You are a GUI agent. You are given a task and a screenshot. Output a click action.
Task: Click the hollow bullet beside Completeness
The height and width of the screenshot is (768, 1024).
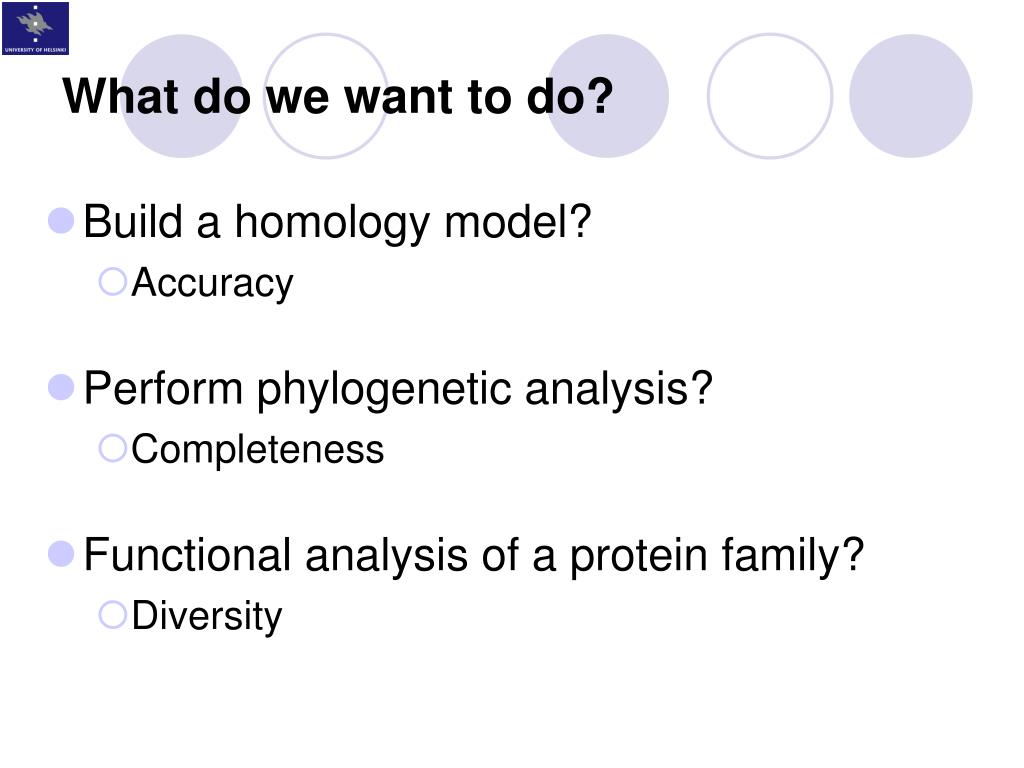[x=112, y=449]
